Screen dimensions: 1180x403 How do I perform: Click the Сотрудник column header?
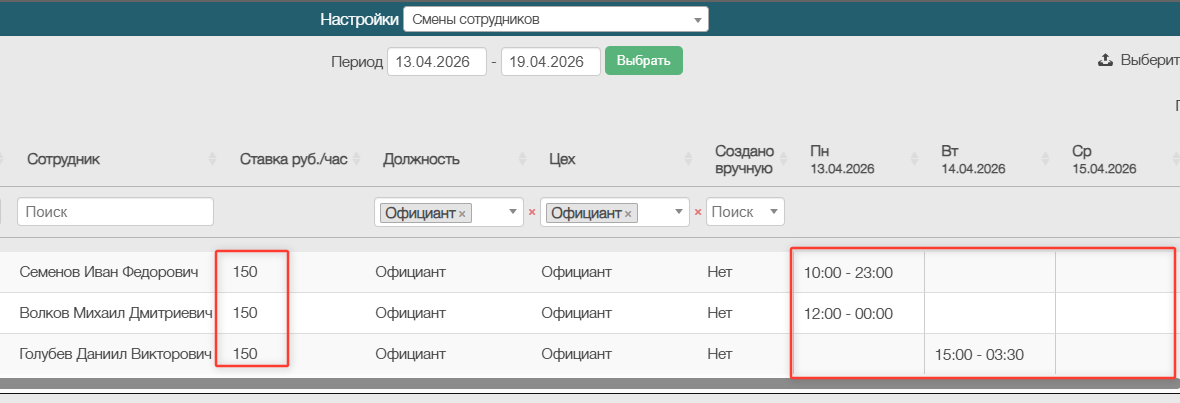coord(63,159)
